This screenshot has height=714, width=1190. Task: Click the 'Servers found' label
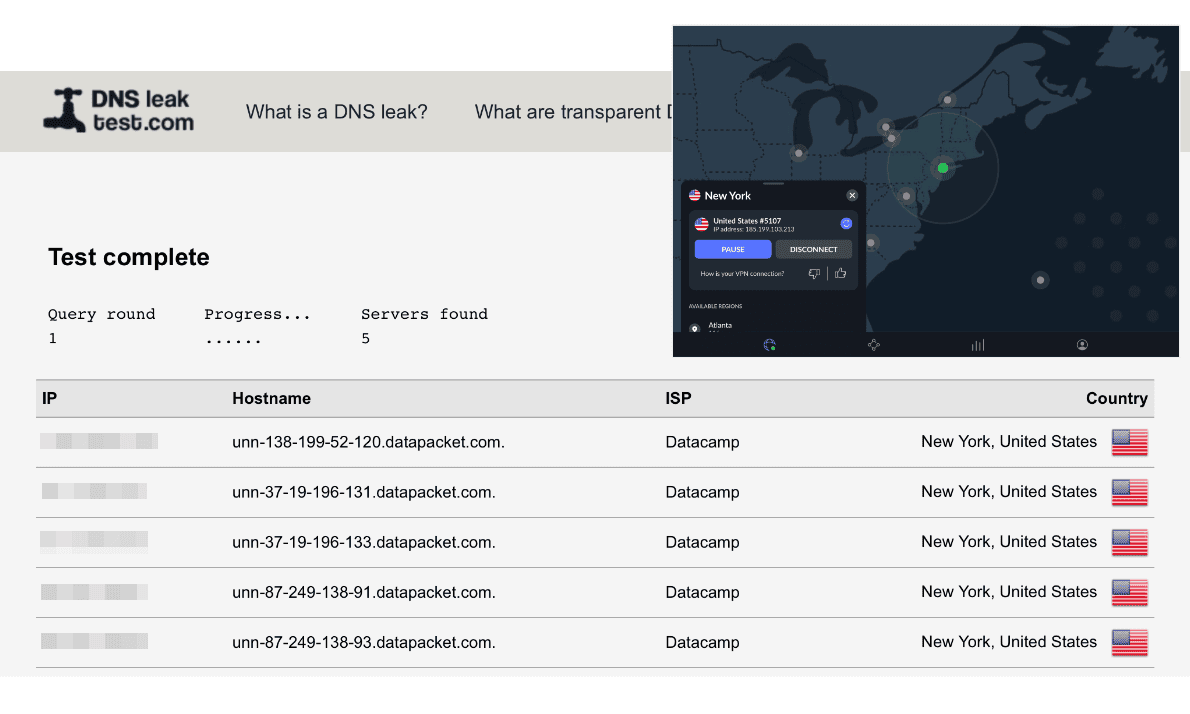click(x=424, y=314)
